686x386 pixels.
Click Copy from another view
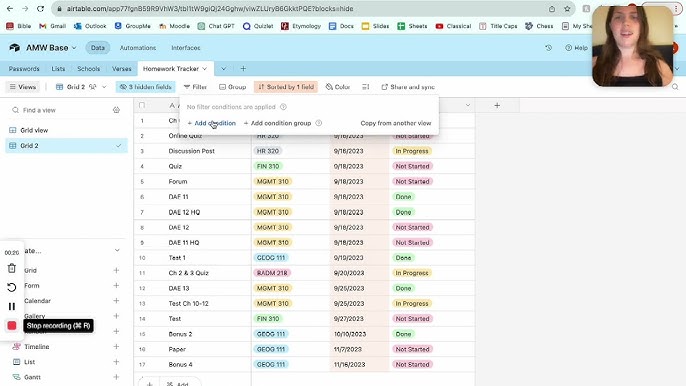pos(396,123)
